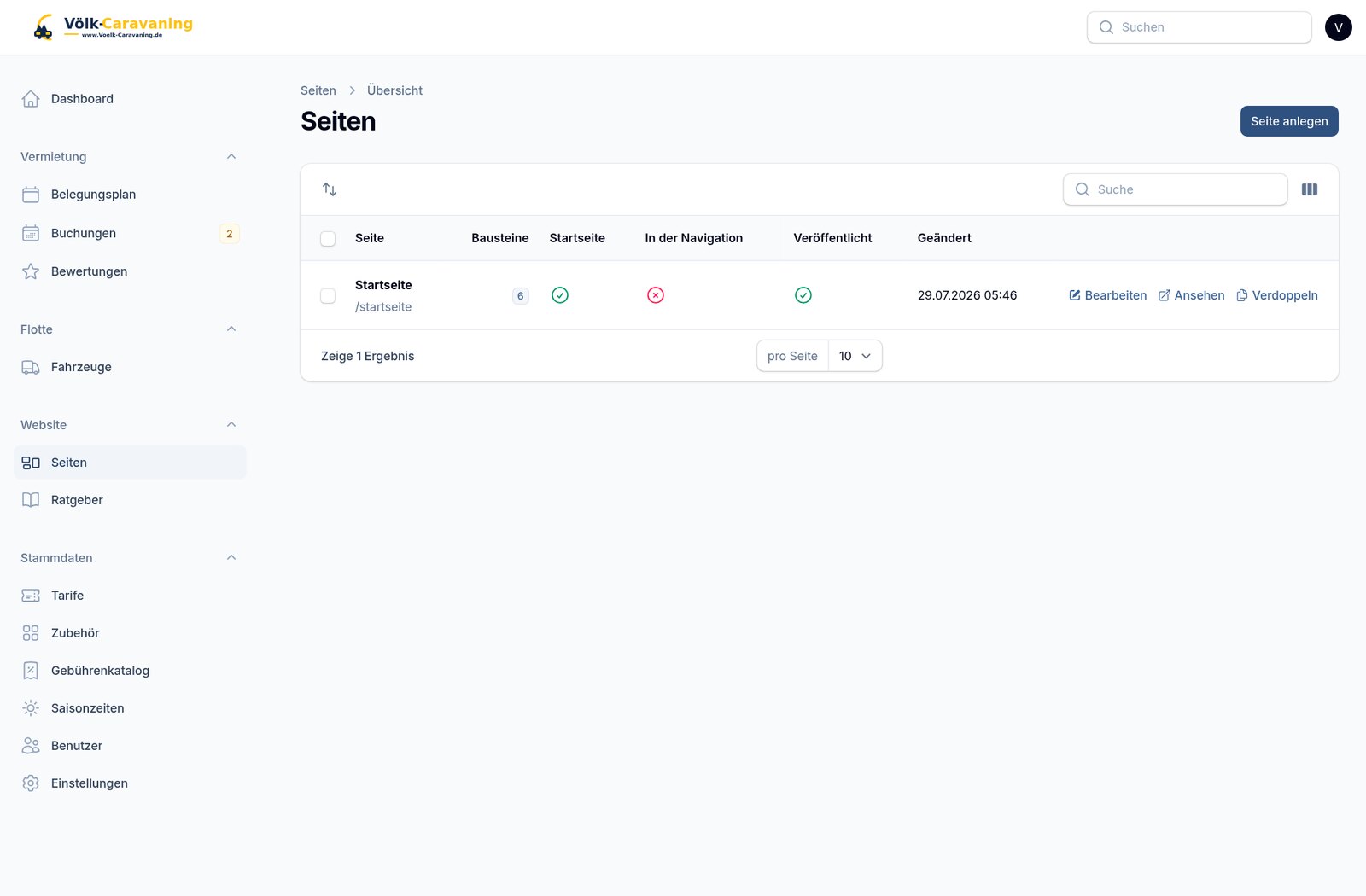Click the Seite column header

tap(370, 238)
